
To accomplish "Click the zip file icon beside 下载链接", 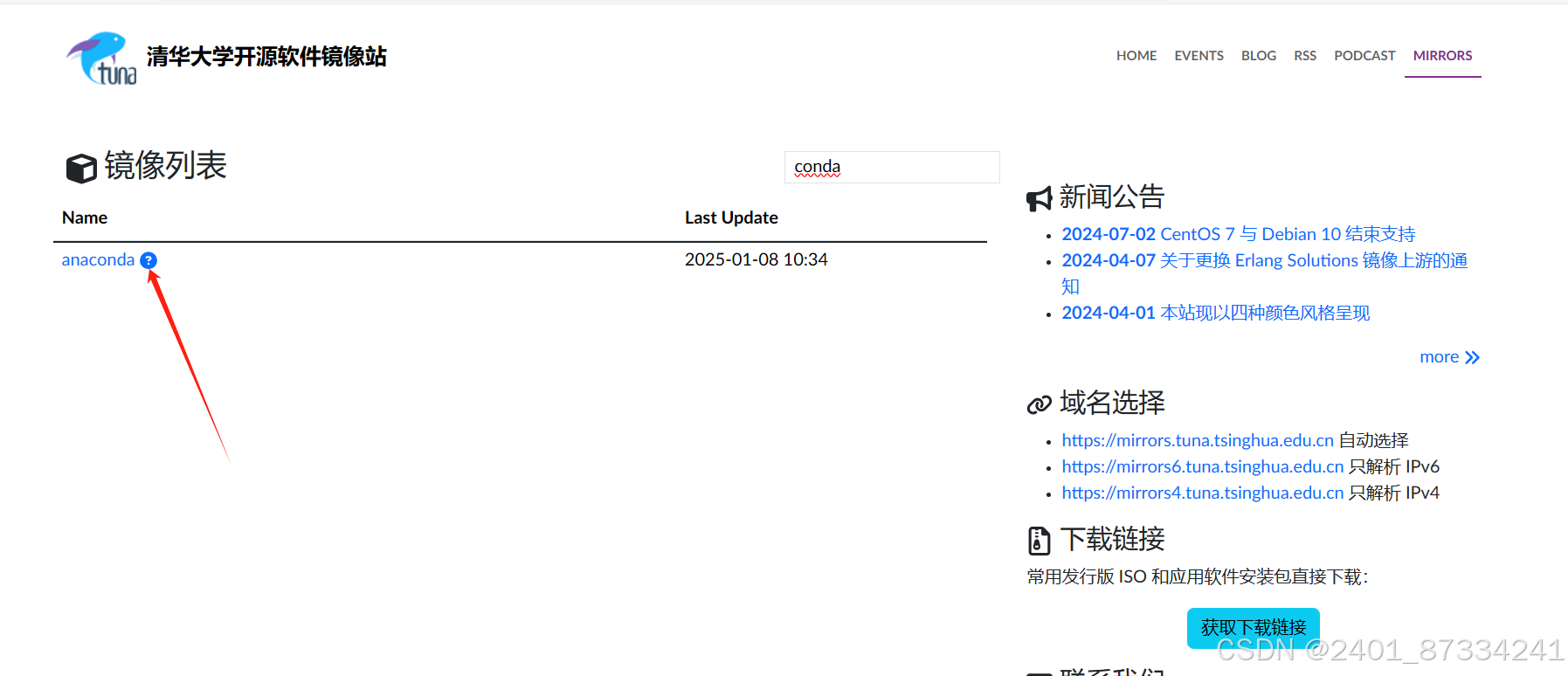I will coord(1039,541).
